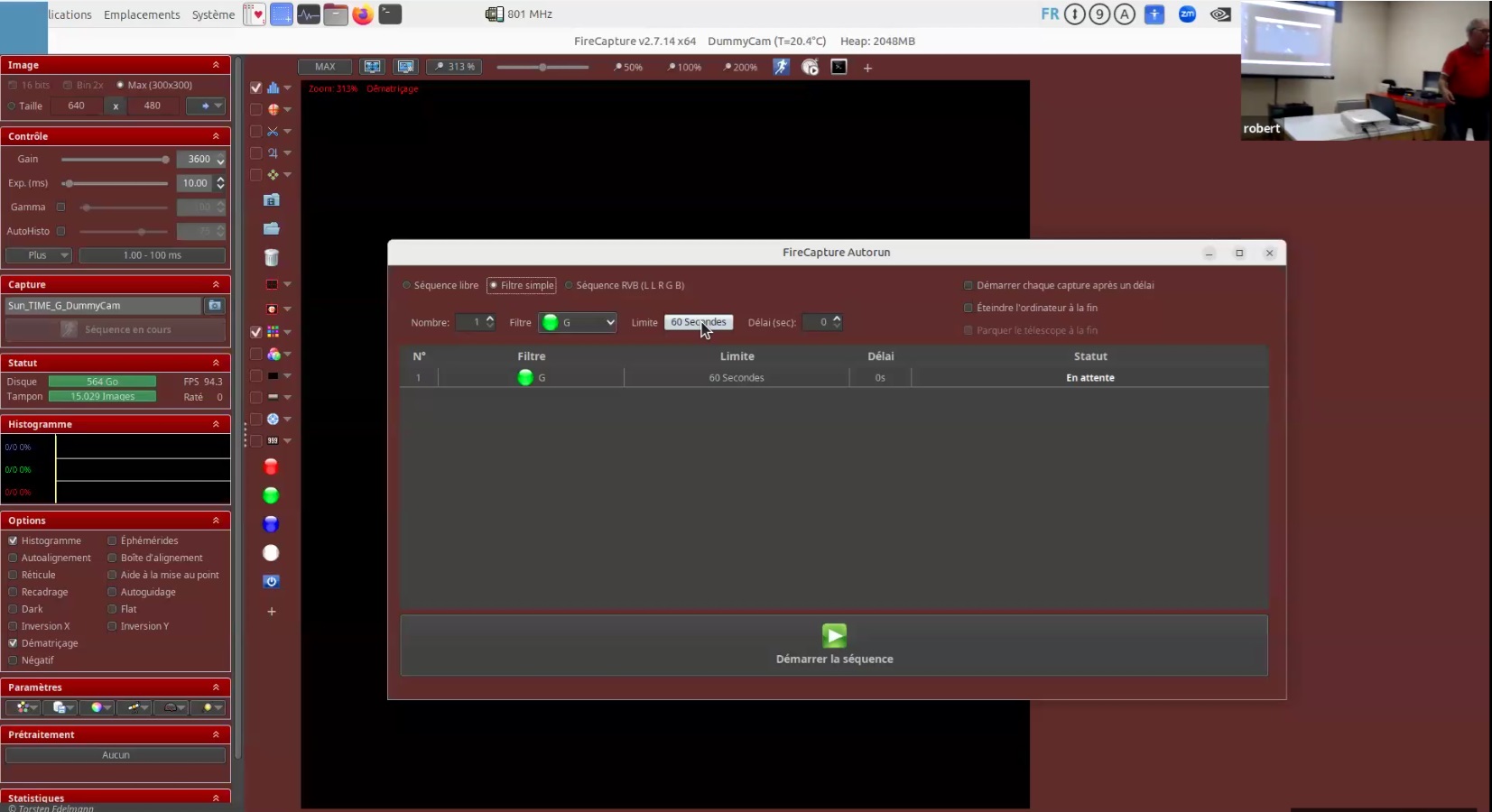
Task: Set preview zoom to 200%
Action: [x=740, y=68]
